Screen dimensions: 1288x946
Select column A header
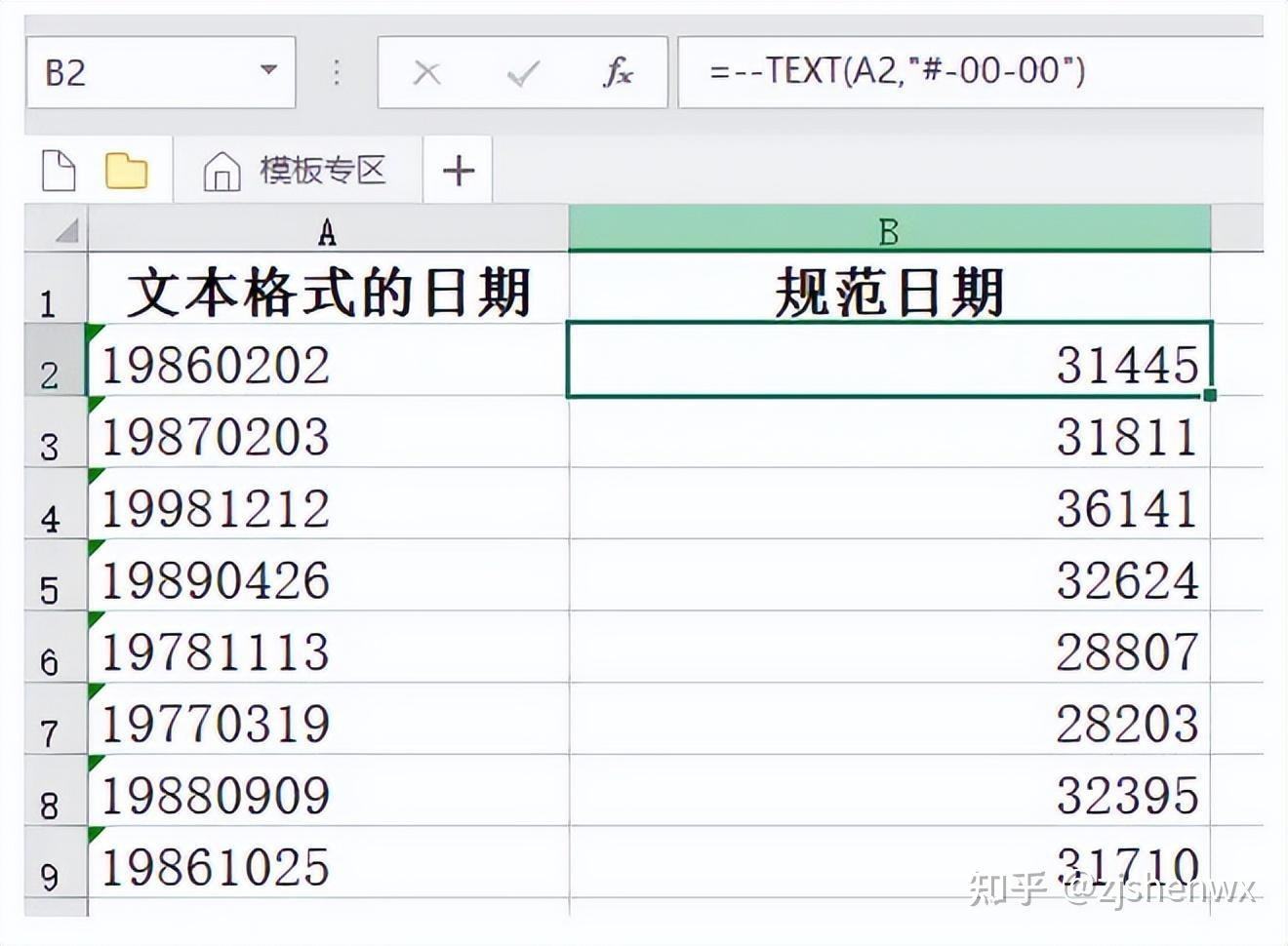point(328,231)
